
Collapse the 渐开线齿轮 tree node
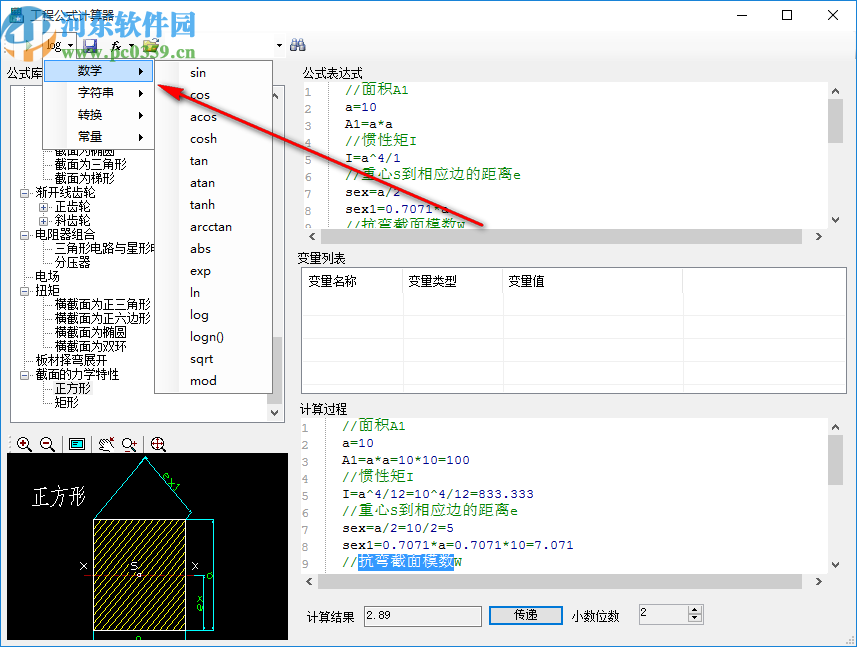24,193
